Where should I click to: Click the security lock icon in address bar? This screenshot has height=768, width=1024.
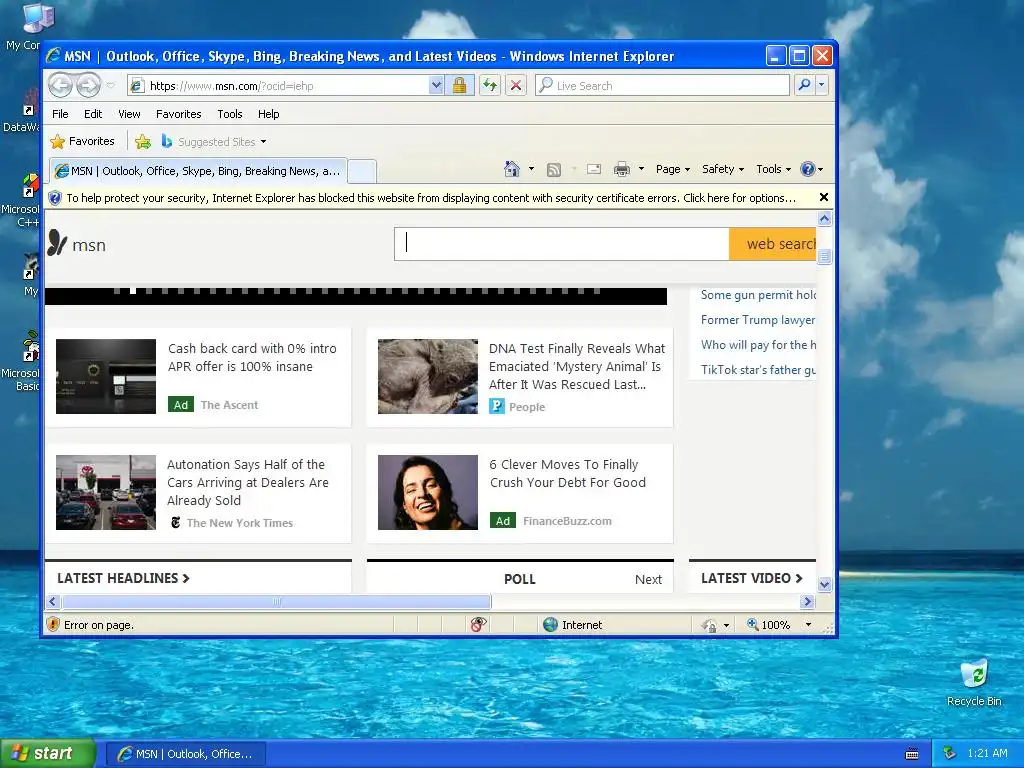pyautogui.click(x=459, y=86)
